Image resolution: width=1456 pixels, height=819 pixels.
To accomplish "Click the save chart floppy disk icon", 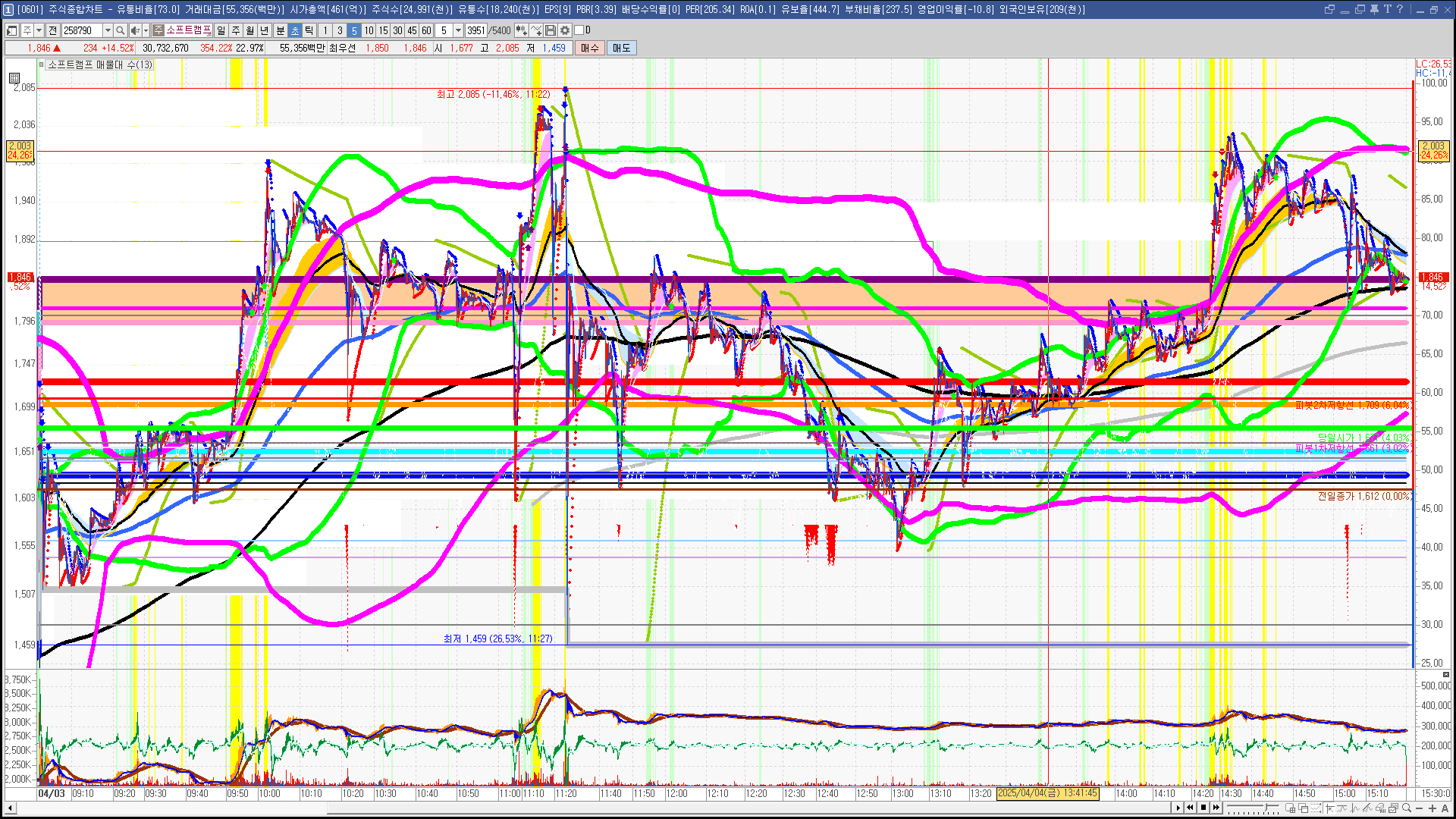I will coord(551,30).
